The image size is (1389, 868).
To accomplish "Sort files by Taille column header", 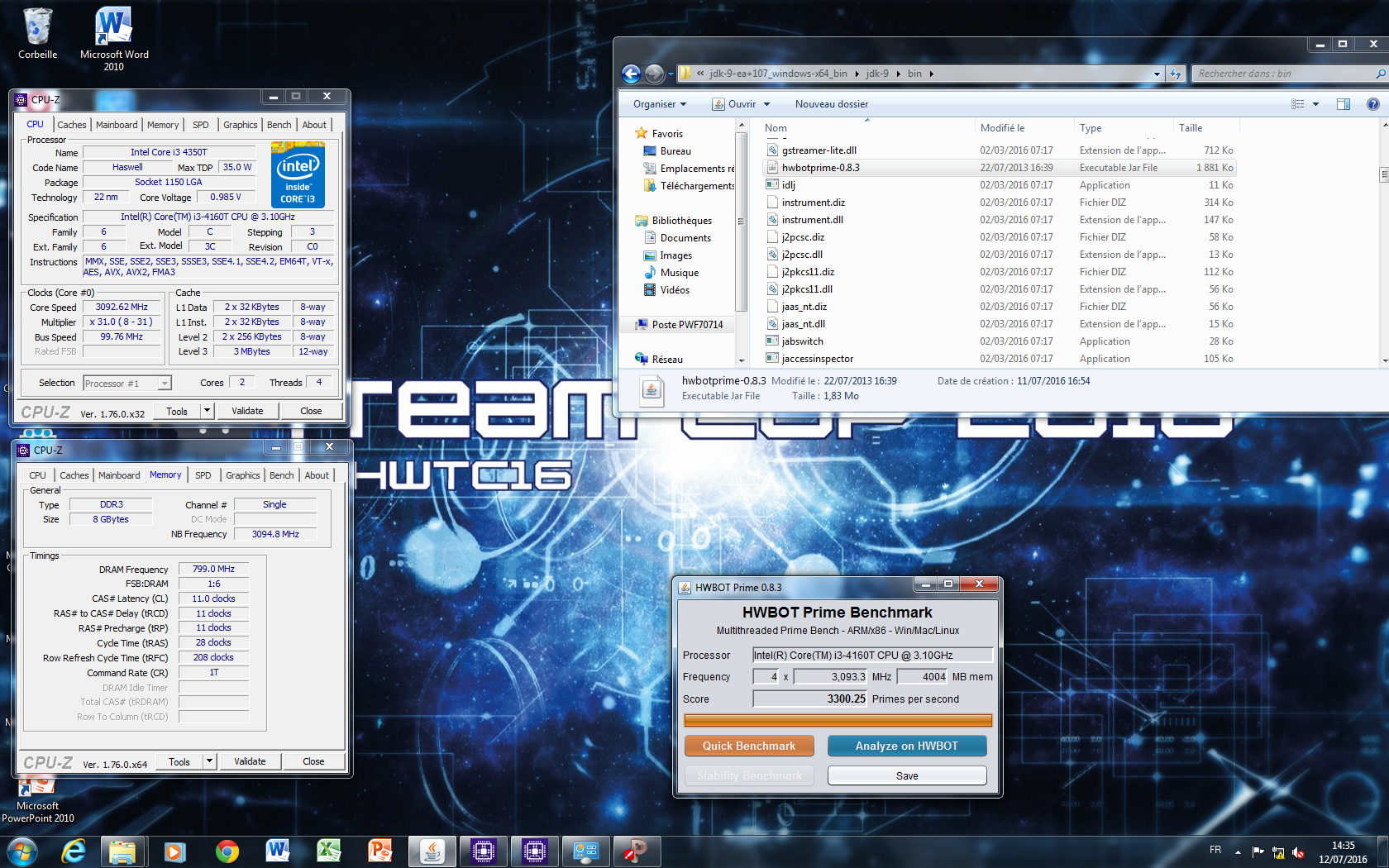I will click(1206, 128).
